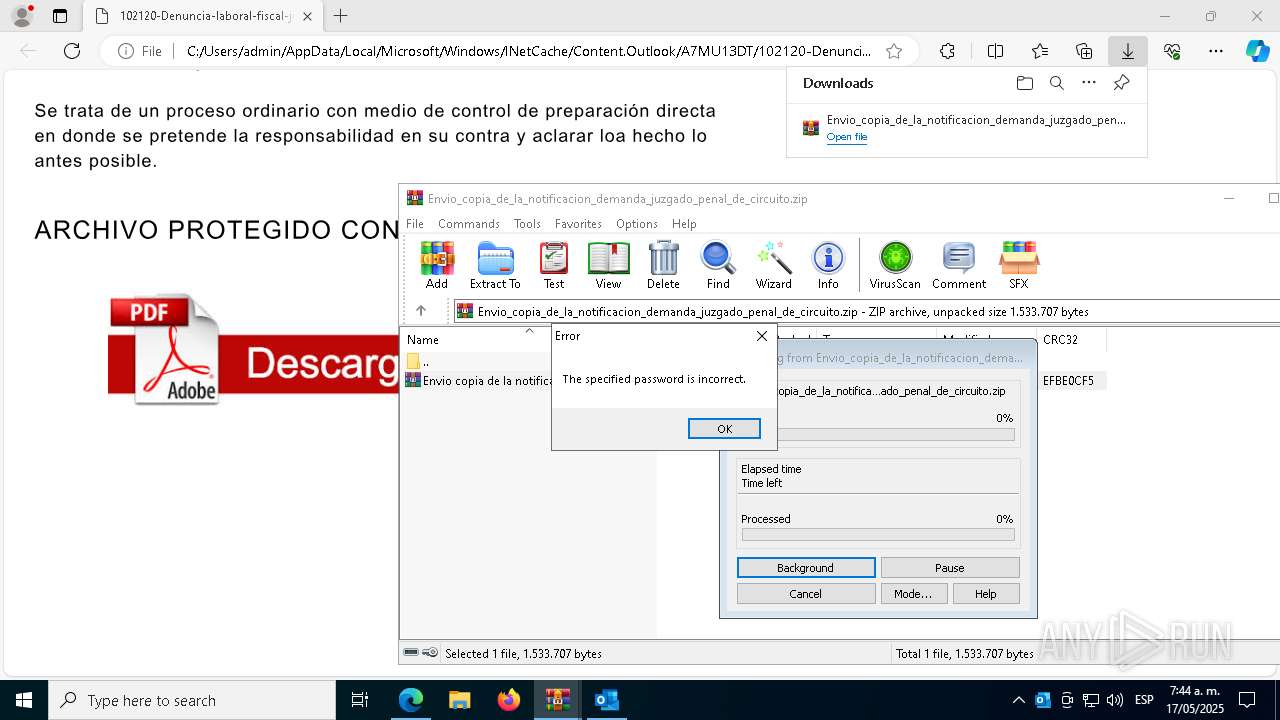The width and height of the screenshot is (1280, 720).
Task: Open the View toolbar icon
Action: (x=608, y=265)
